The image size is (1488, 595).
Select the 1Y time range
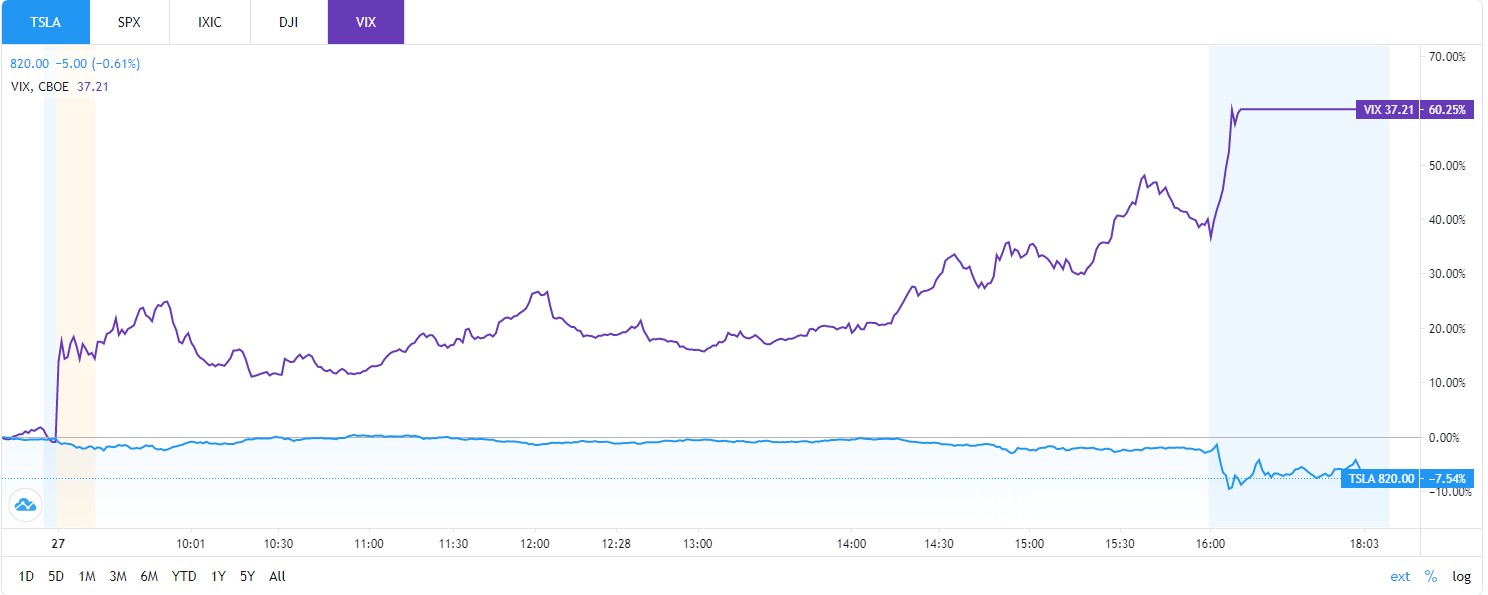(x=219, y=576)
